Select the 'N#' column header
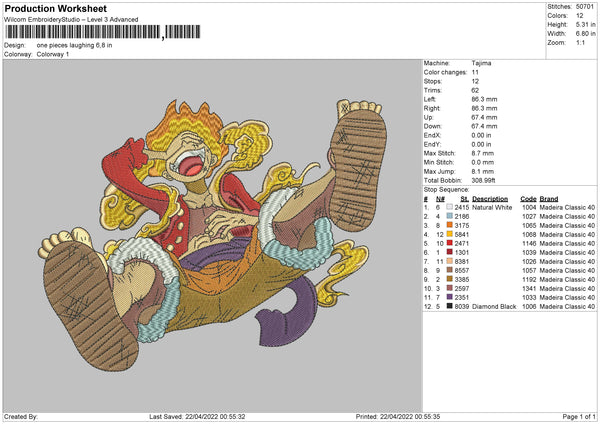Screen dimensions: 600x424 [440, 199]
